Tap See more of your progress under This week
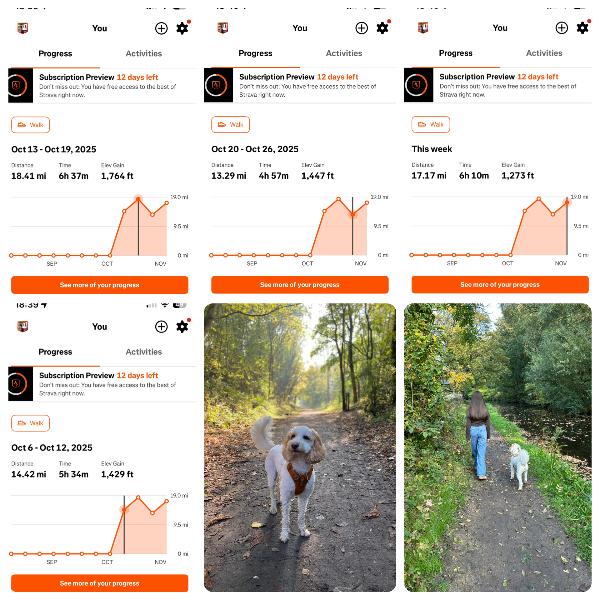This screenshot has height=600, width=600. pyautogui.click(x=500, y=285)
